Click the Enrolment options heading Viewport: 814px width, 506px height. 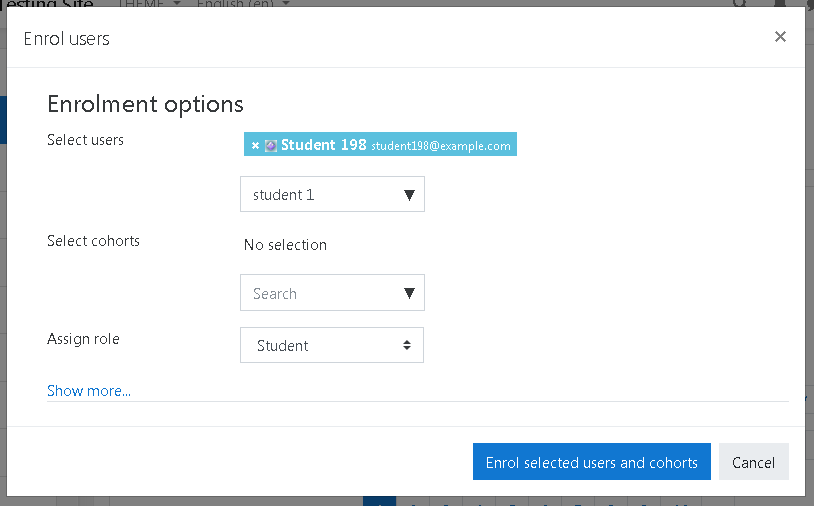(x=145, y=104)
